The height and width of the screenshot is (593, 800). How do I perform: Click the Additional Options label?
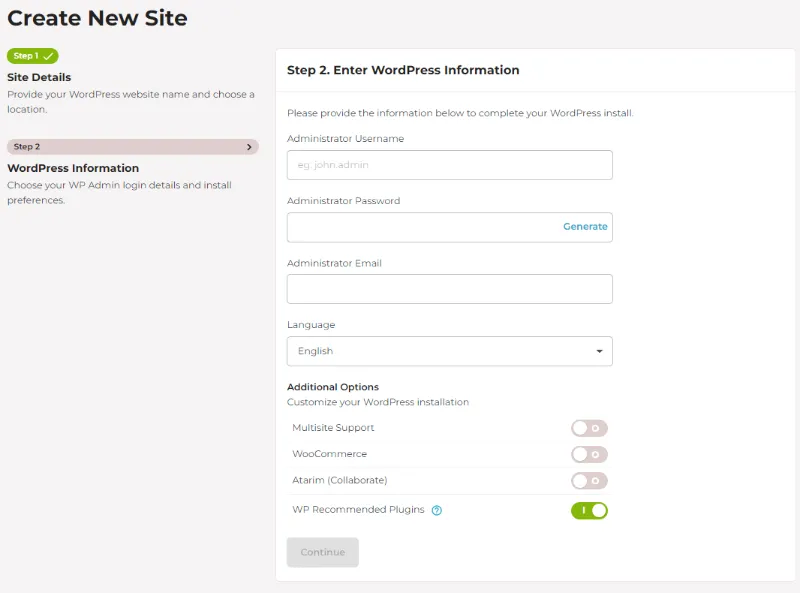tap(333, 385)
